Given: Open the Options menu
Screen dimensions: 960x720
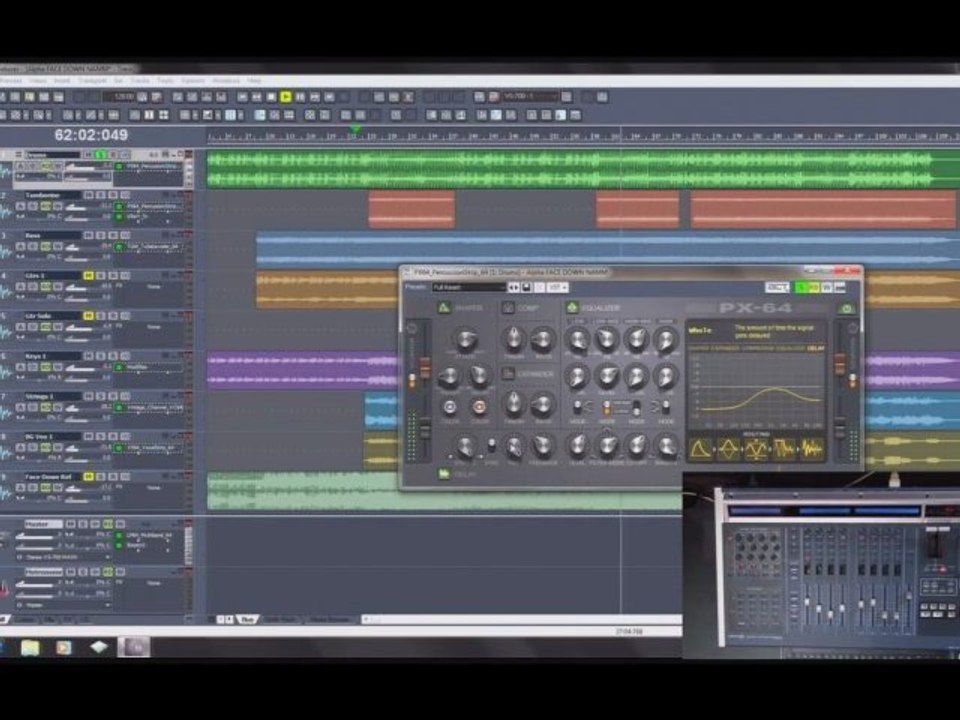Looking at the screenshot, I should click(193, 81).
